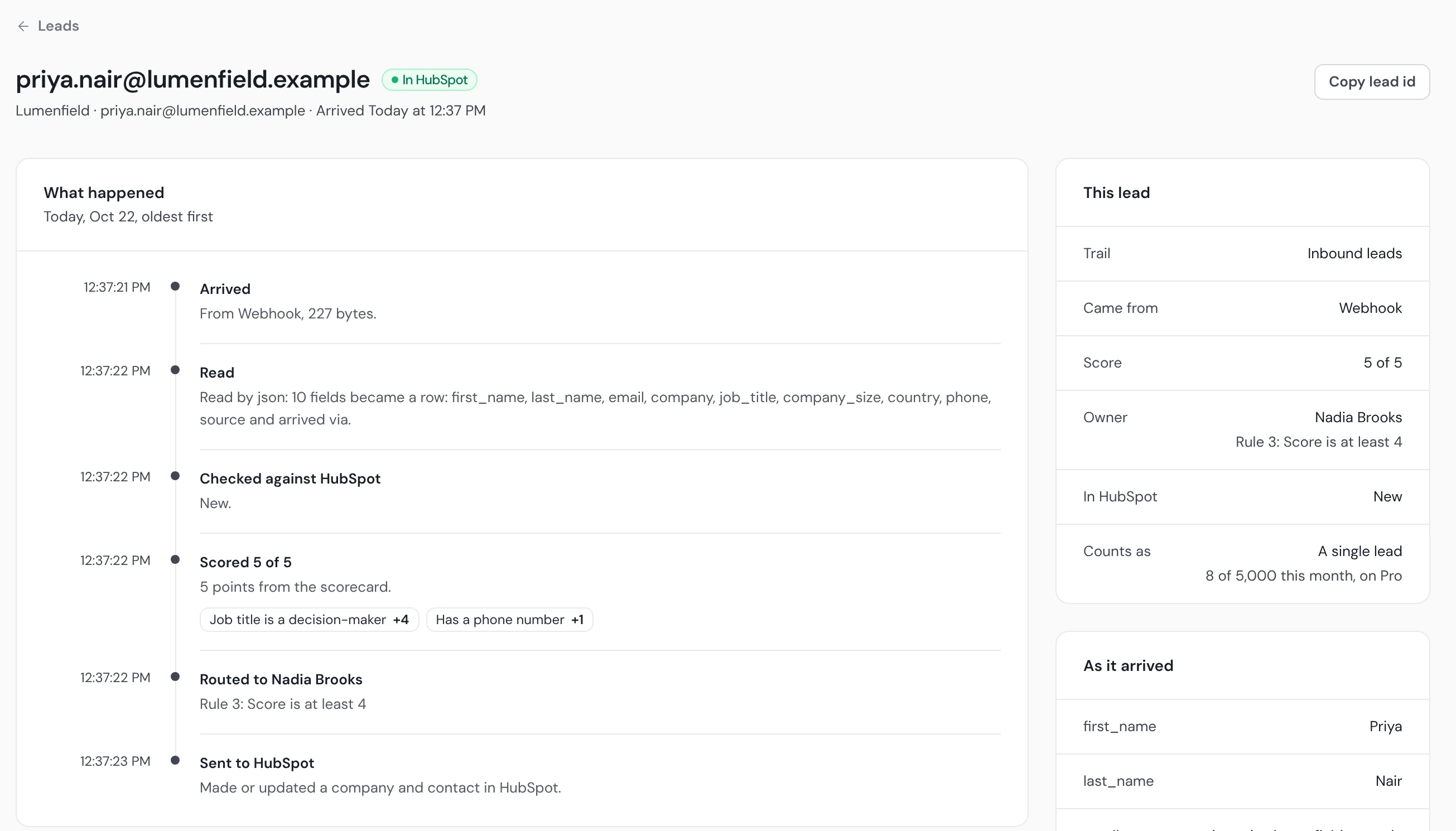Click the 12:37:21 PM timestamp

(117, 287)
